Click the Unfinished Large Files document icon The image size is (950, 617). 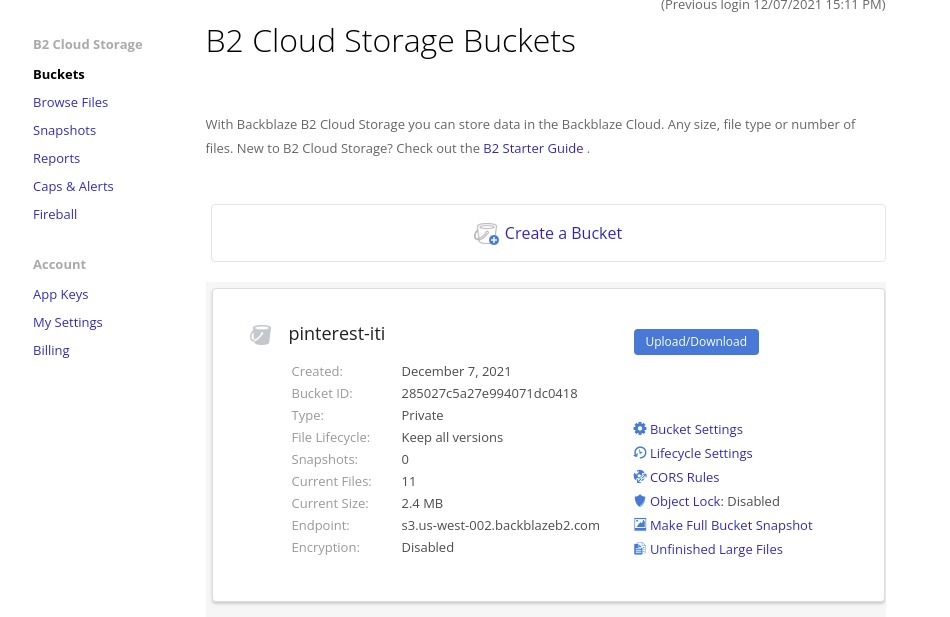tap(640, 549)
